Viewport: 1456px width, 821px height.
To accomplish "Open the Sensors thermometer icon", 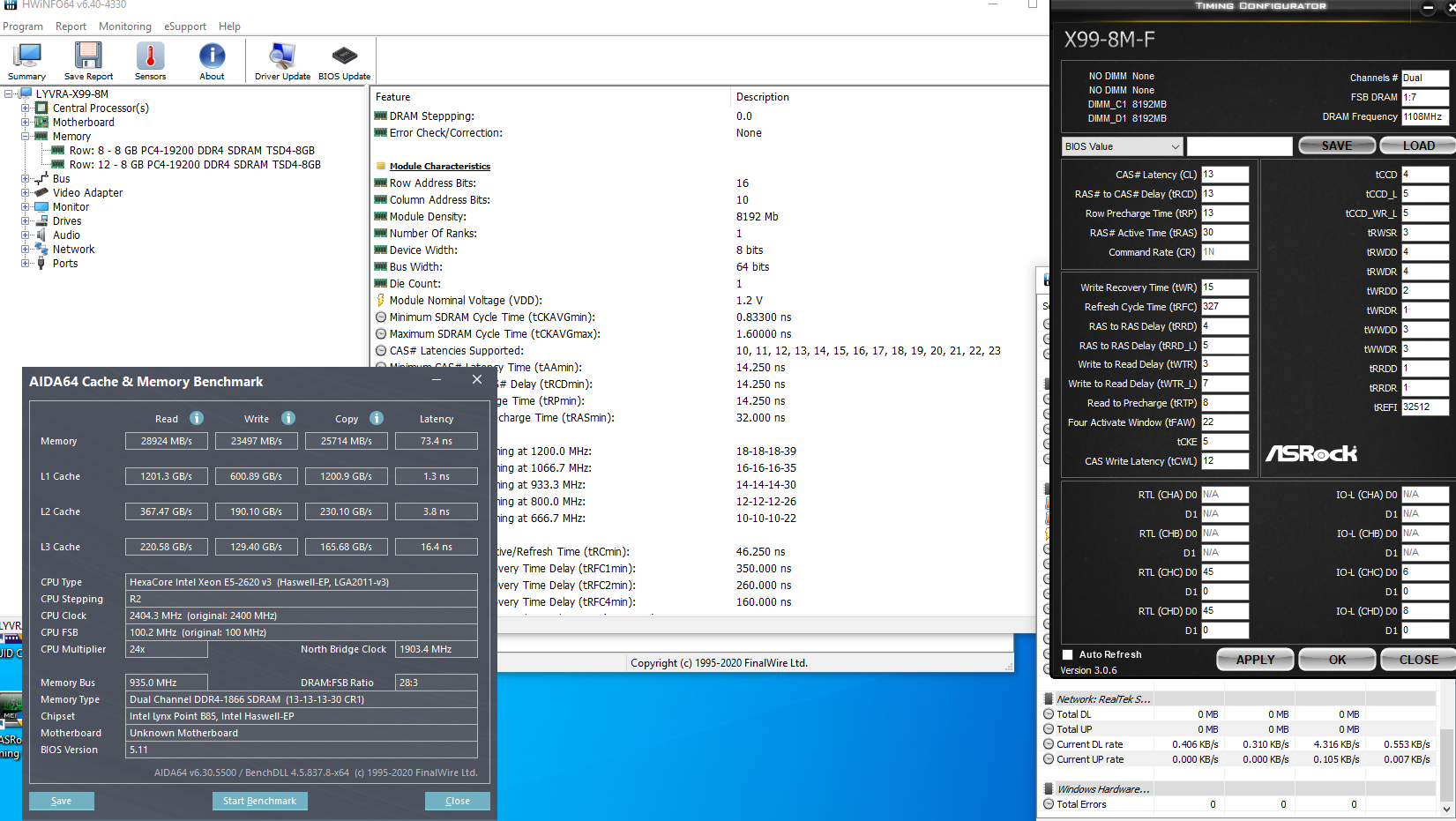I will [x=150, y=56].
